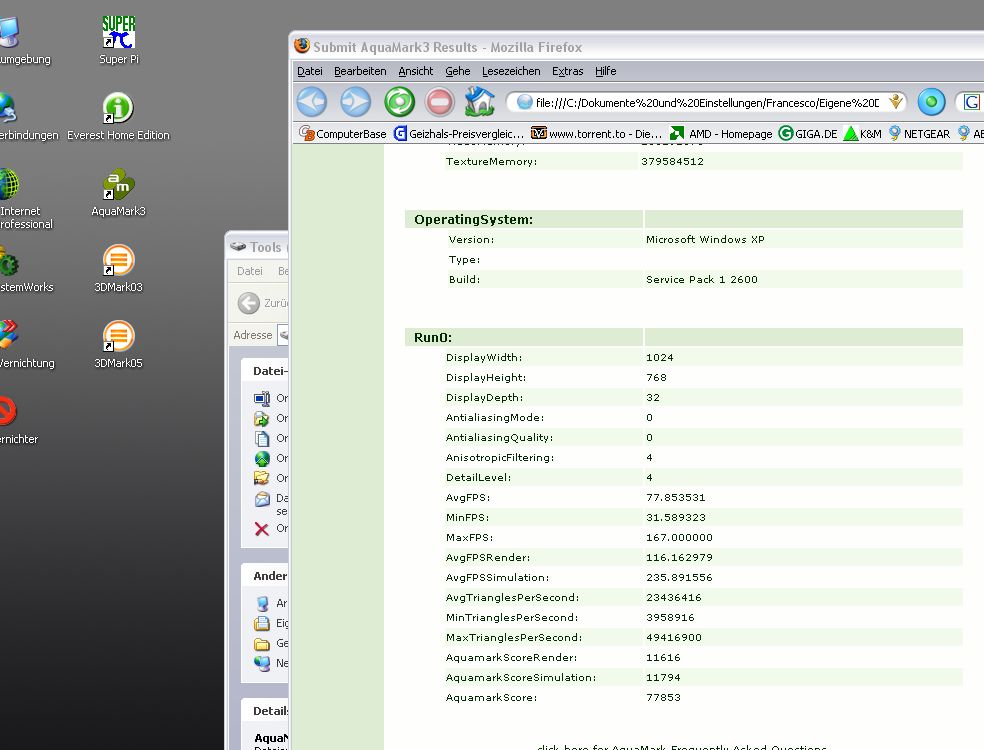Click the AvgFPS value 77.853531
The height and width of the screenshot is (750, 984).
coord(675,498)
